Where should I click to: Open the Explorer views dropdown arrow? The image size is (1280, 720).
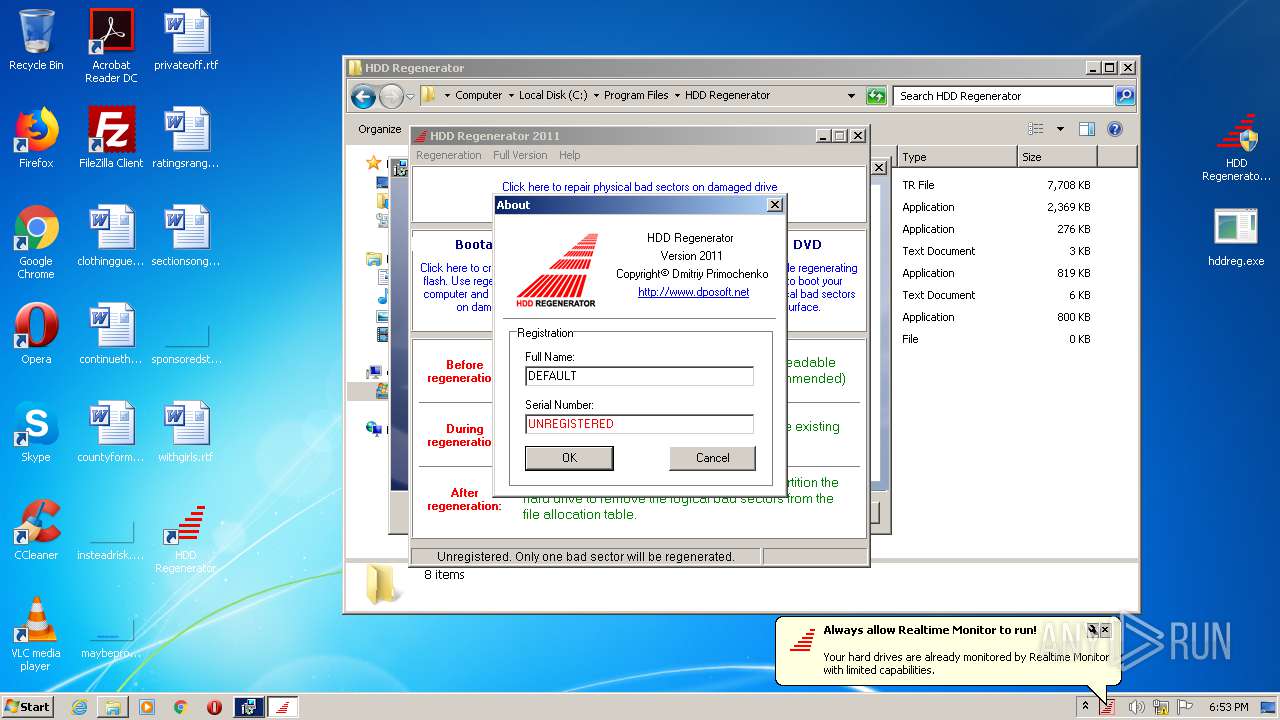(1060, 129)
